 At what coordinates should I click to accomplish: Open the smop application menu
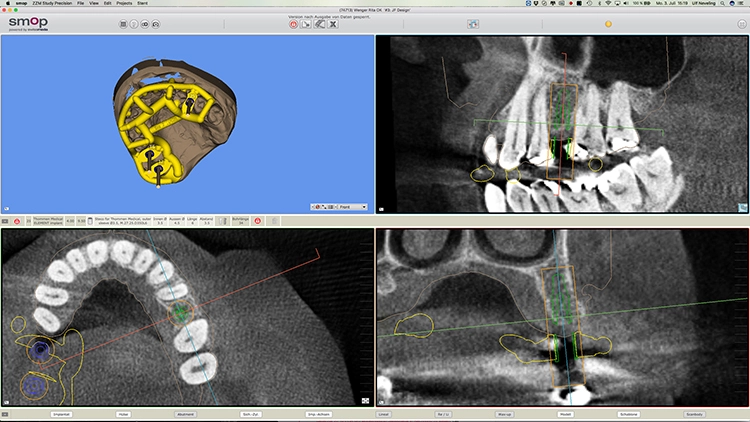pyautogui.click(x=21, y=3)
